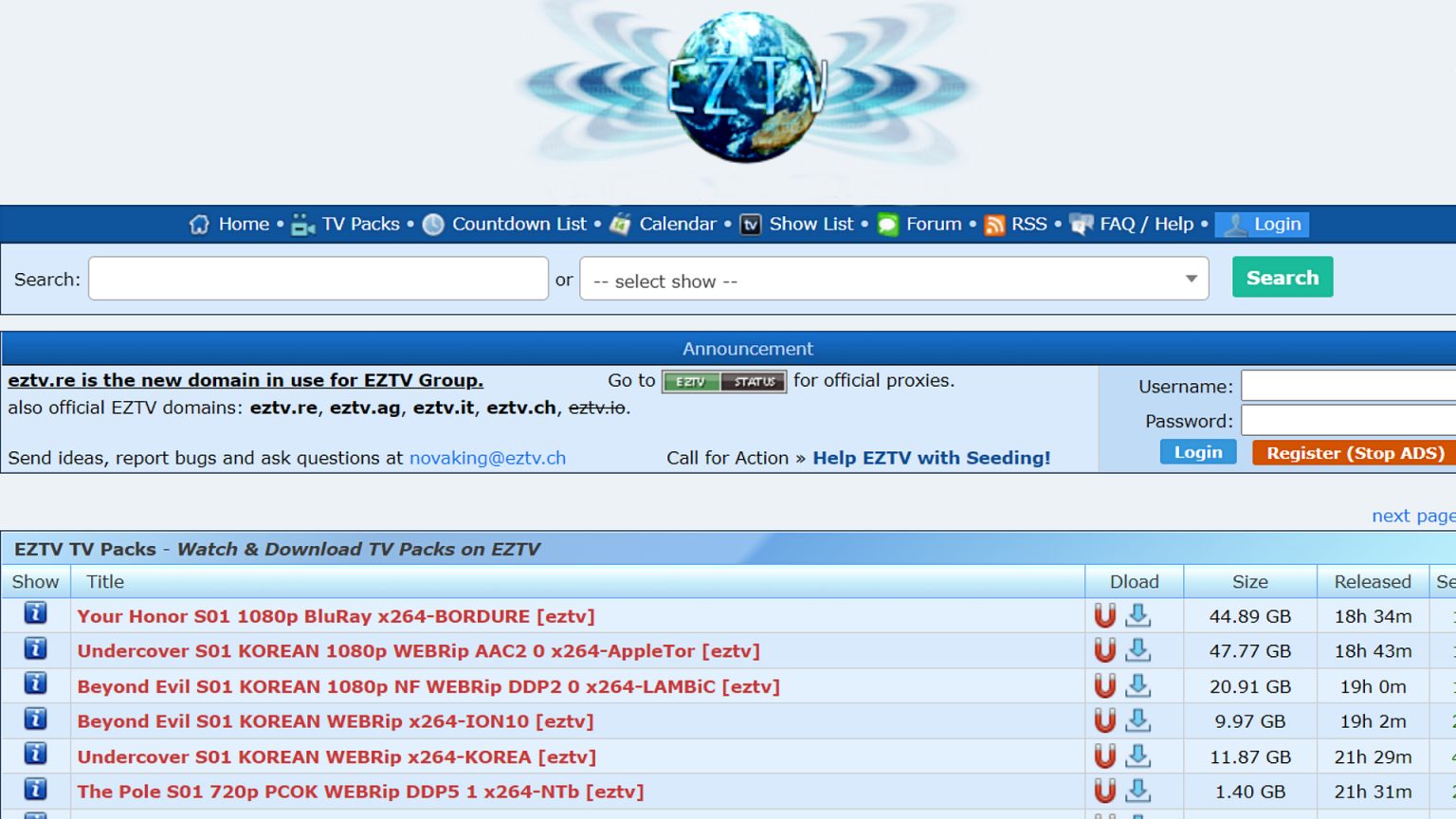Click the Show List TV icon
This screenshot has height=819, width=1456.
pyautogui.click(x=750, y=225)
